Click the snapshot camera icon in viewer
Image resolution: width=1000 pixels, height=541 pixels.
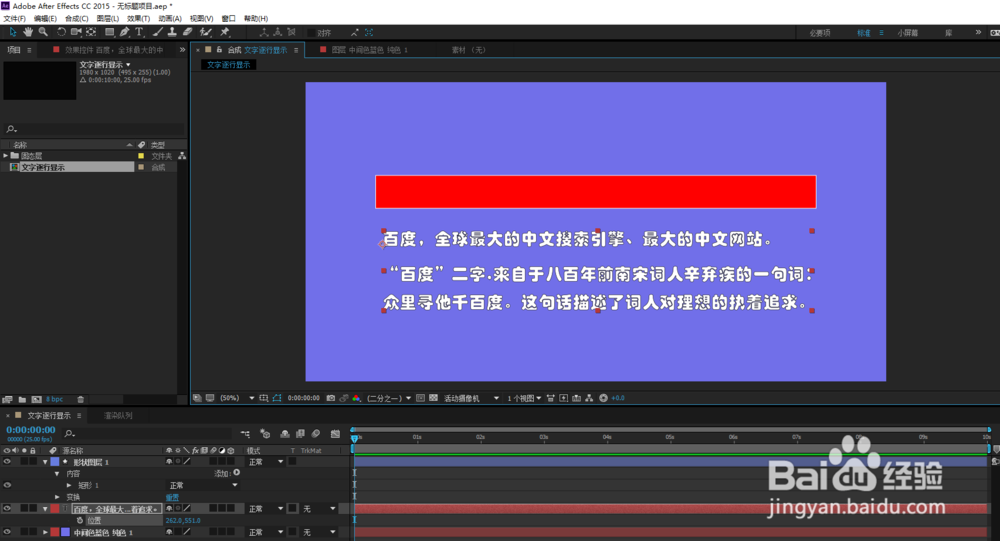point(330,398)
